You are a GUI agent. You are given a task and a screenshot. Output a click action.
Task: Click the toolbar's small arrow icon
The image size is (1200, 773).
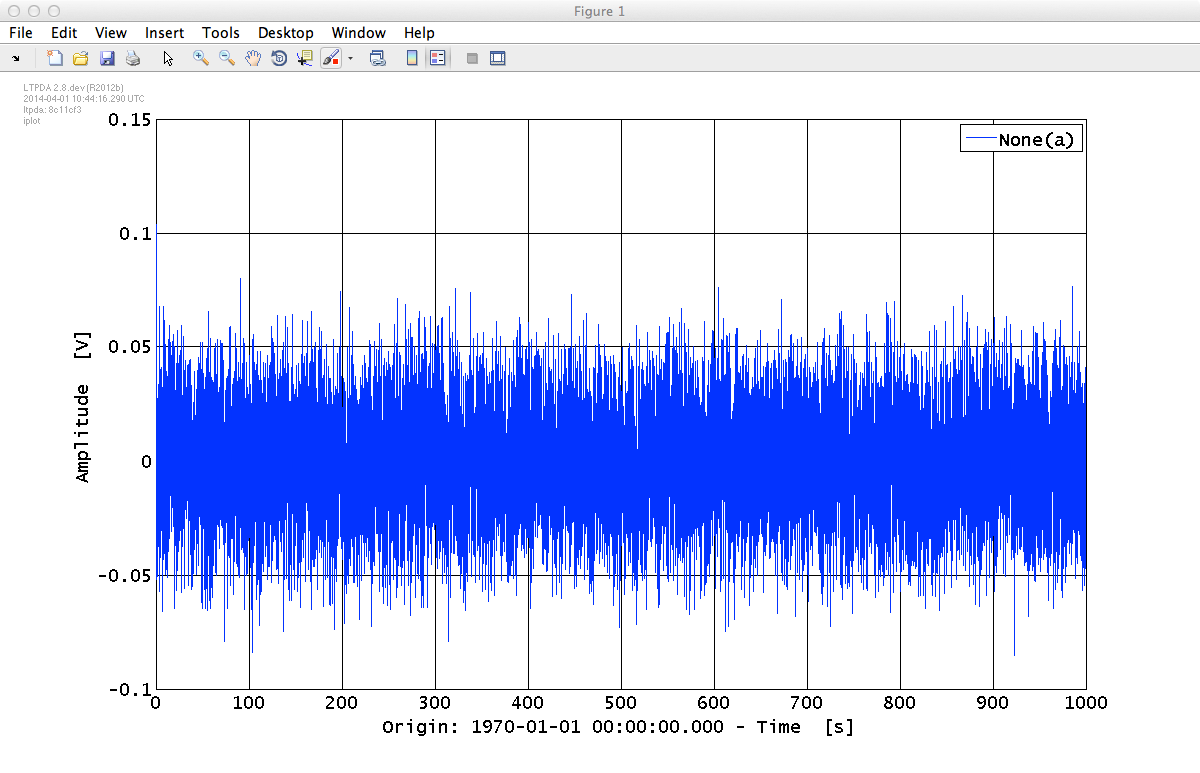click(16, 59)
